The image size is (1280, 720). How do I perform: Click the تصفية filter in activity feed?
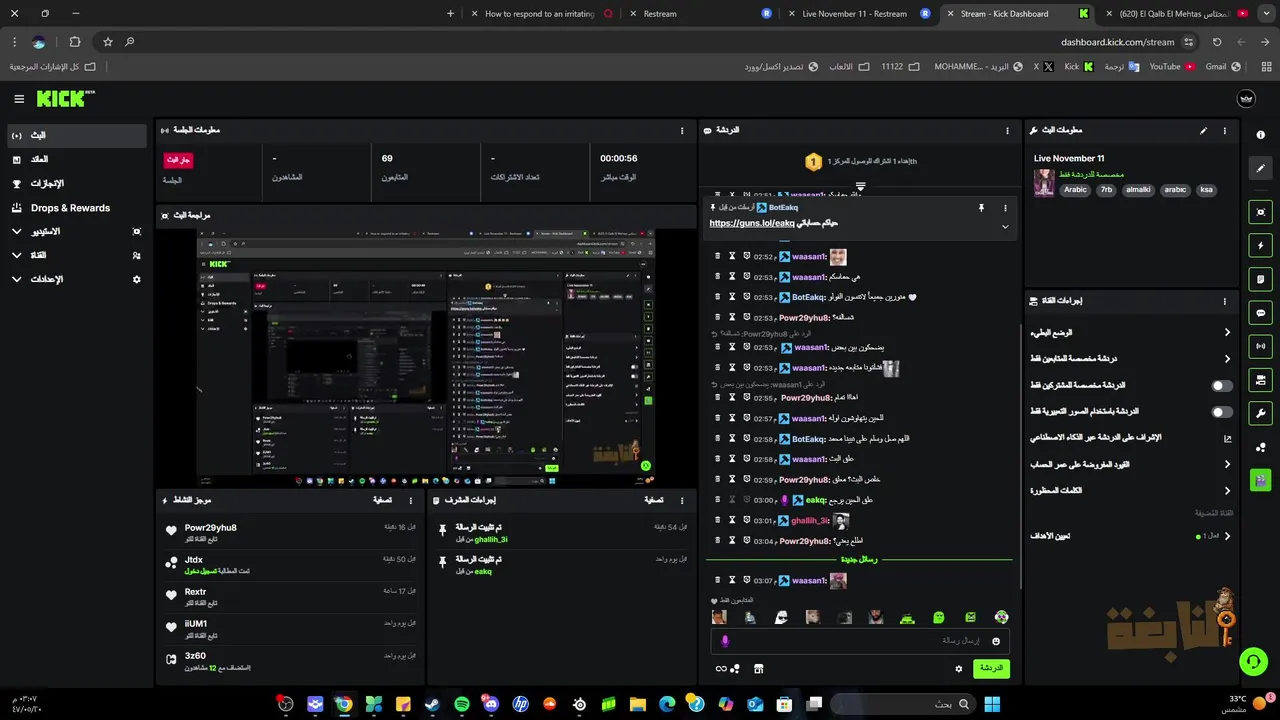(382, 500)
